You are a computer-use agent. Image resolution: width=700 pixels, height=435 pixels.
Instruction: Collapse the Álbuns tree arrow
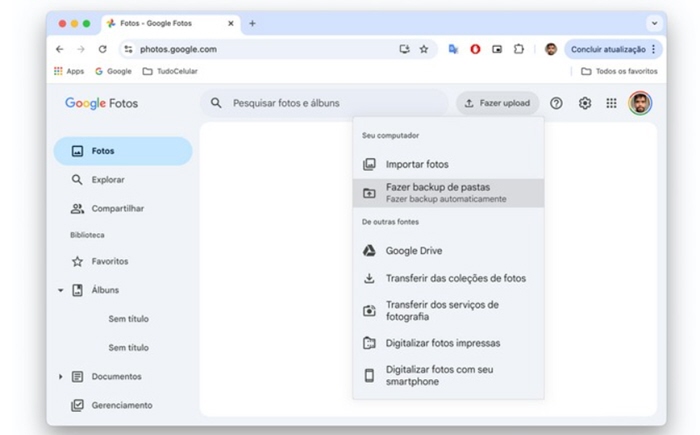[x=60, y=290]
